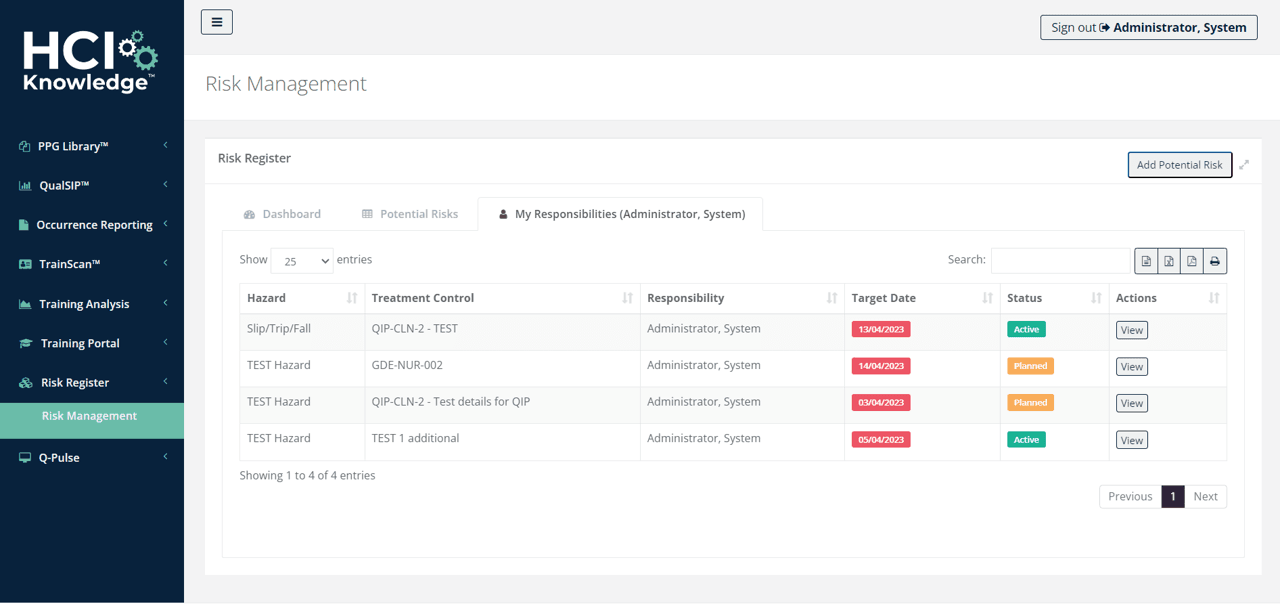1280x606 pixels.
Task: Toggle the sidebar with the hamburger button
Action: click(216, 22)
